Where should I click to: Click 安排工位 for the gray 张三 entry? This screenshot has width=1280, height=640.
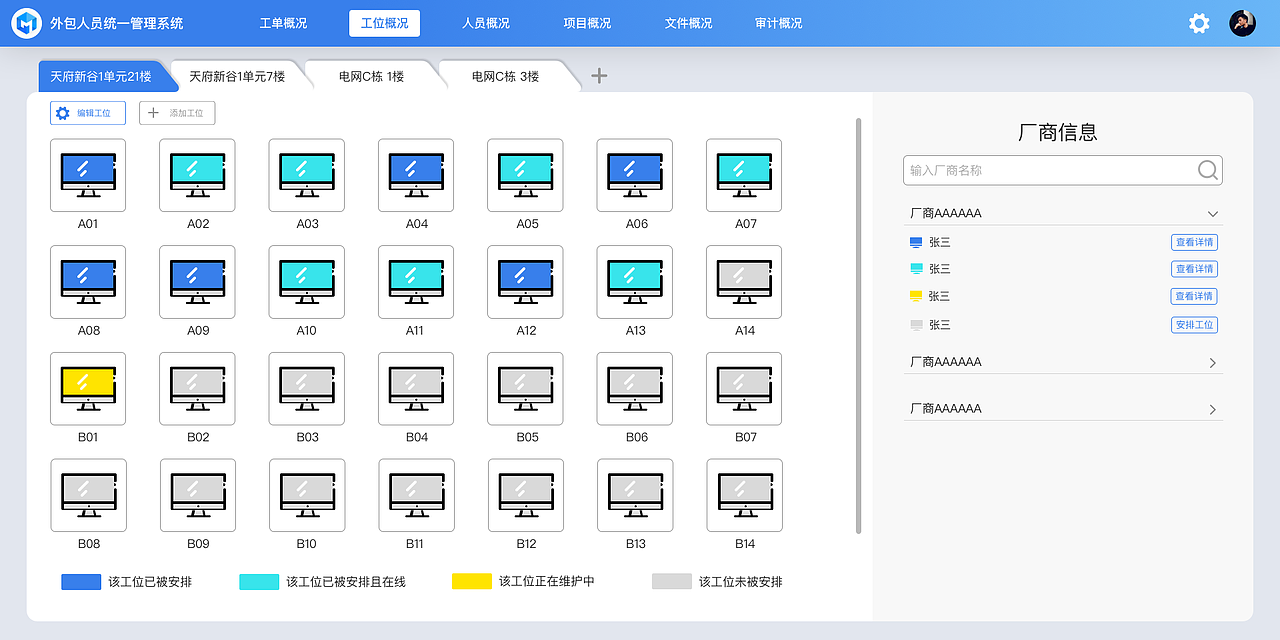(1194, 324)
